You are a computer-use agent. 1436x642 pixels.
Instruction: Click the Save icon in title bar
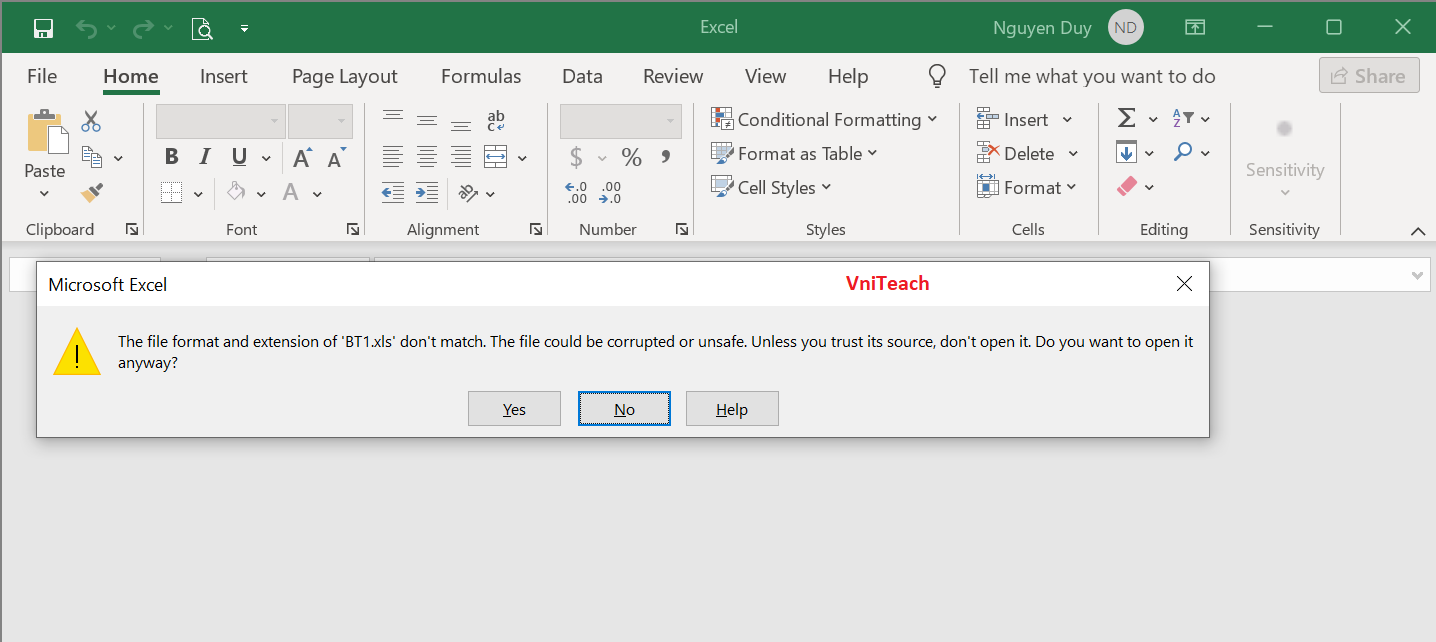(x=43, y=28)
